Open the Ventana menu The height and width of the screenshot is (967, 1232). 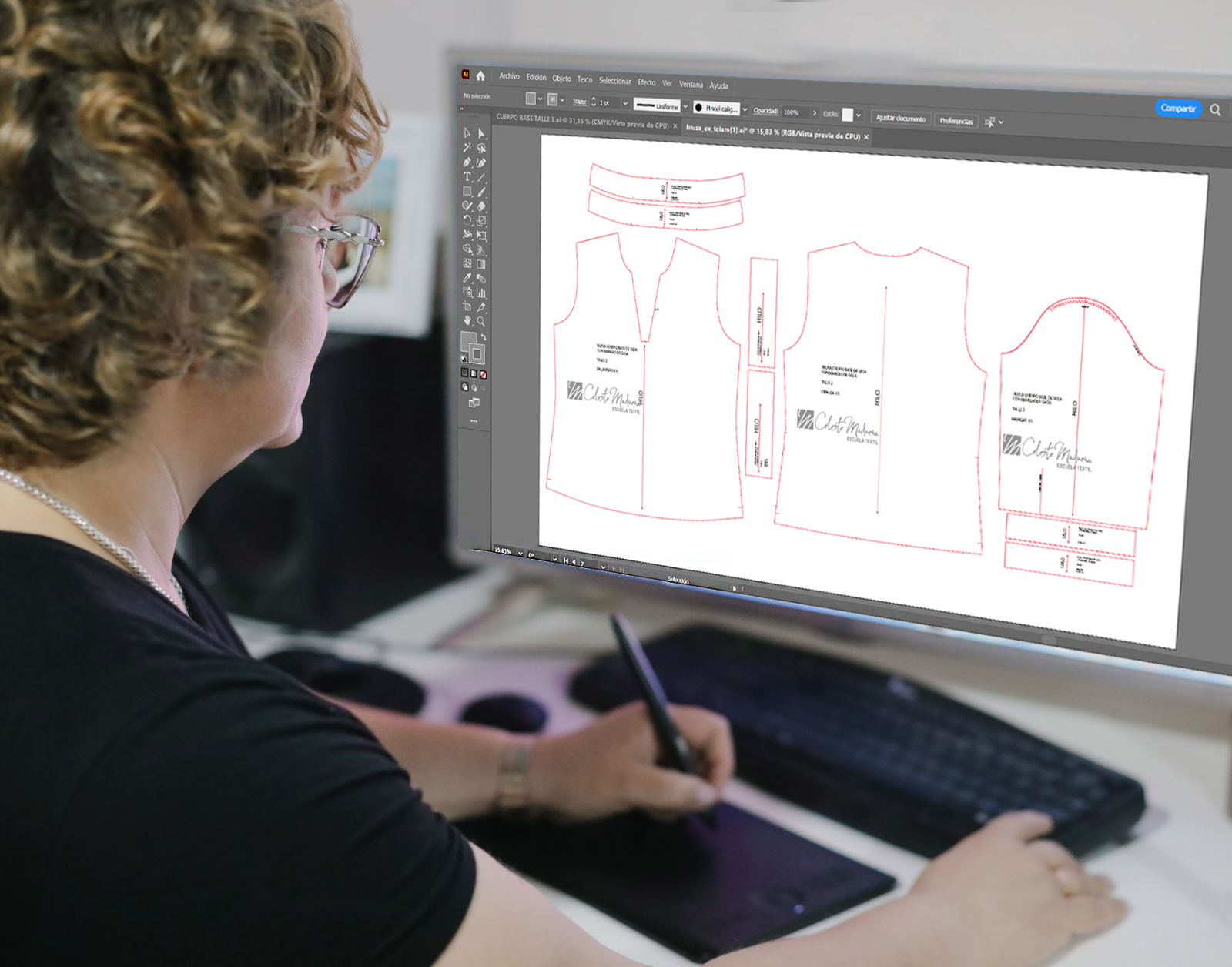click(691, 85)
